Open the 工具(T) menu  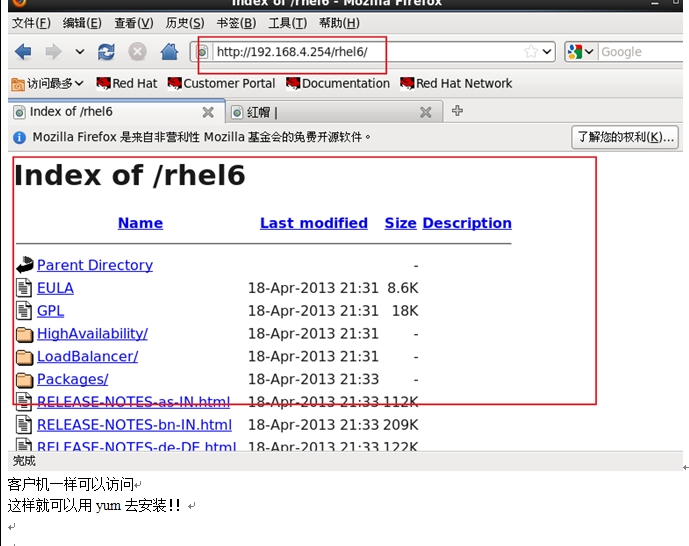click(x=288, y=23)
